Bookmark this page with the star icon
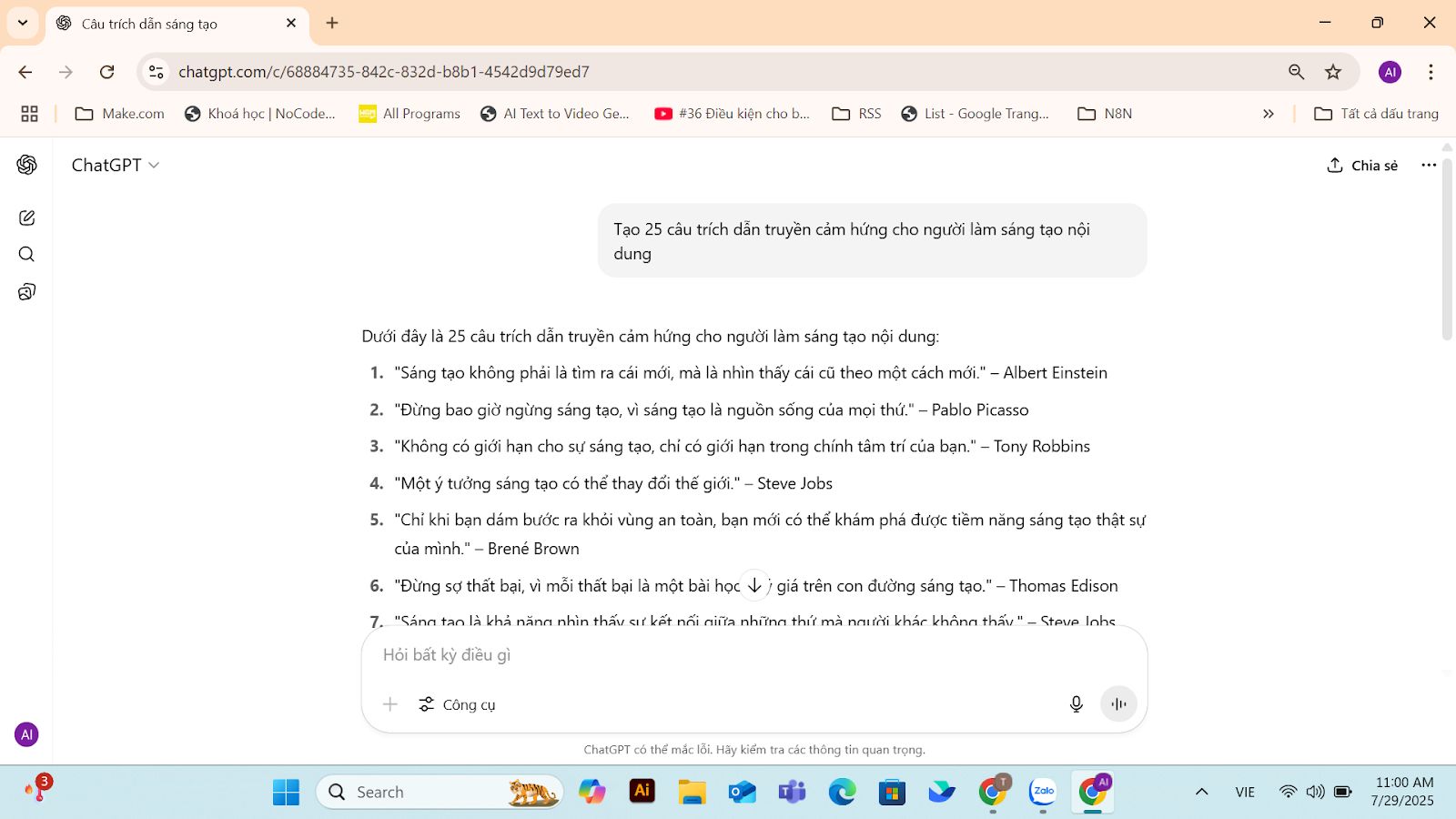This screenshot has width=1456, height=819. coord(1333,72)
